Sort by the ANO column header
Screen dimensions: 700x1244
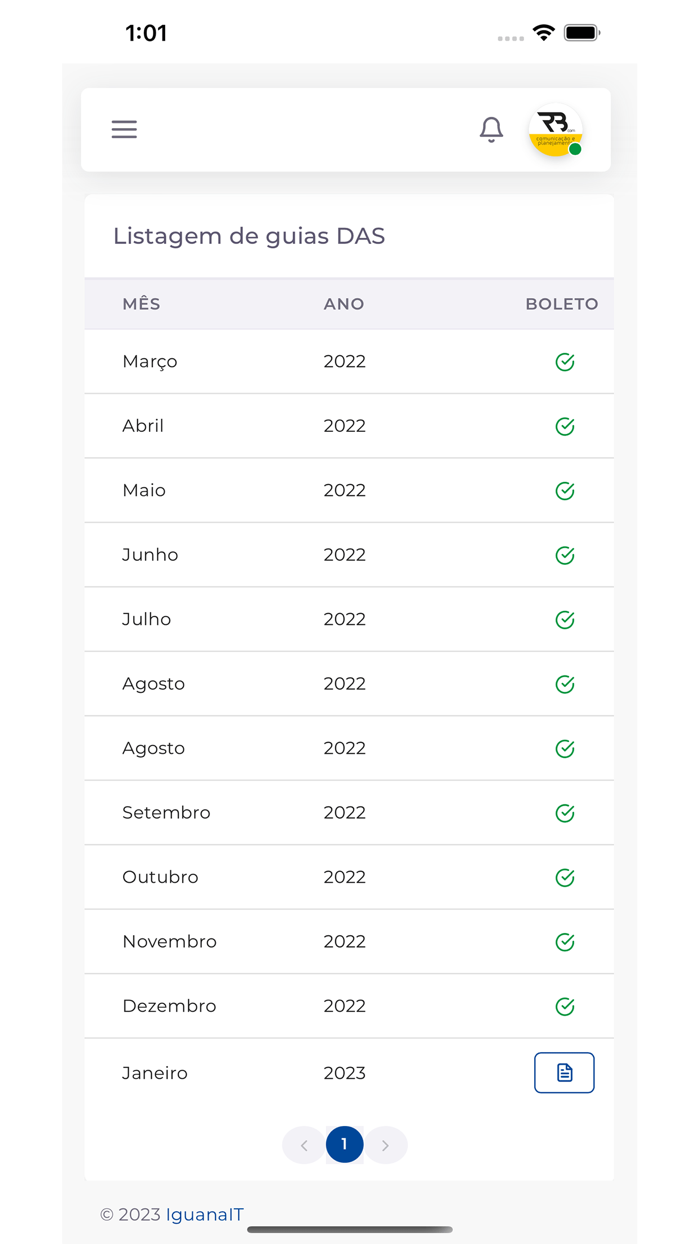[x=344, y=304]
